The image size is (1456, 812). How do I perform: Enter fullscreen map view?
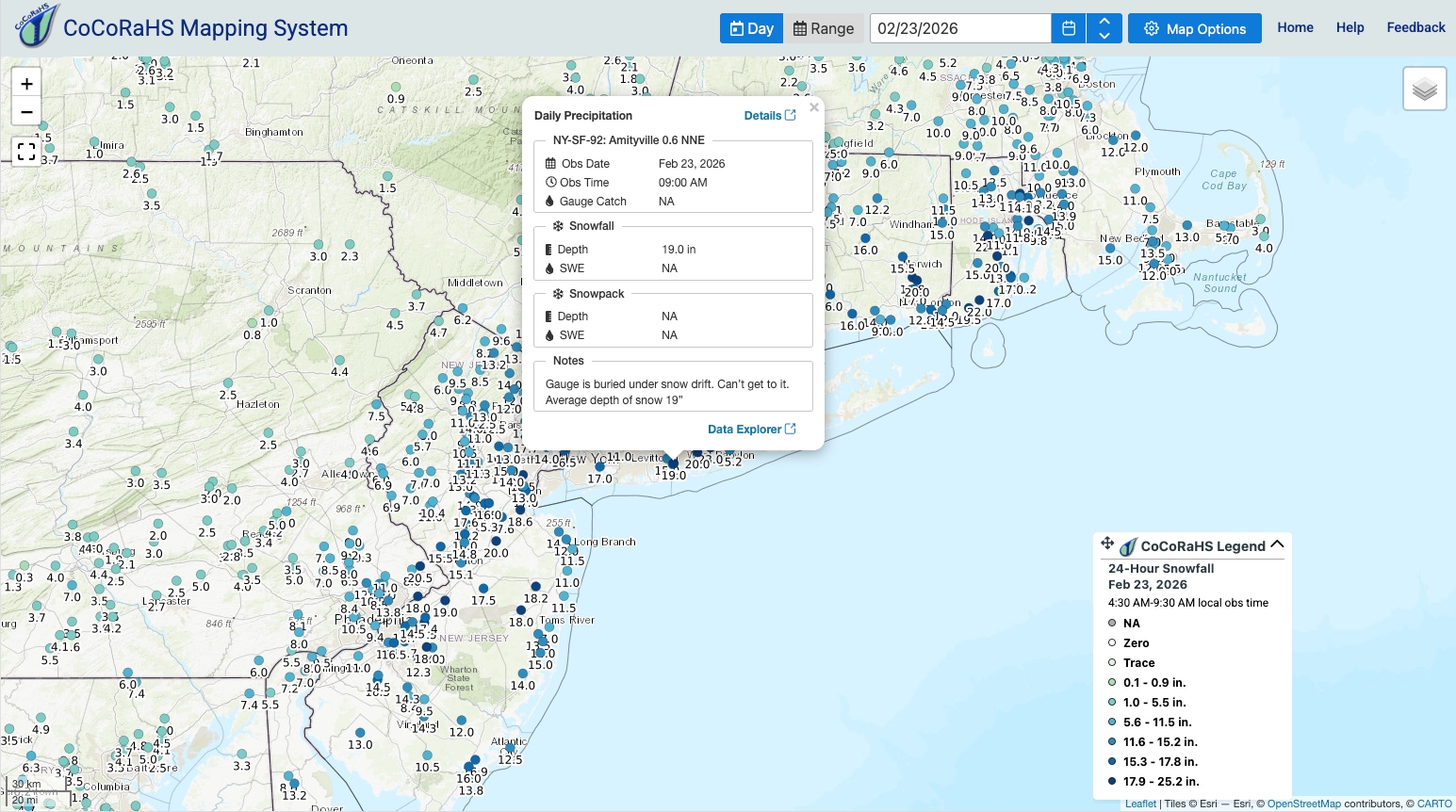pos(26,151)
